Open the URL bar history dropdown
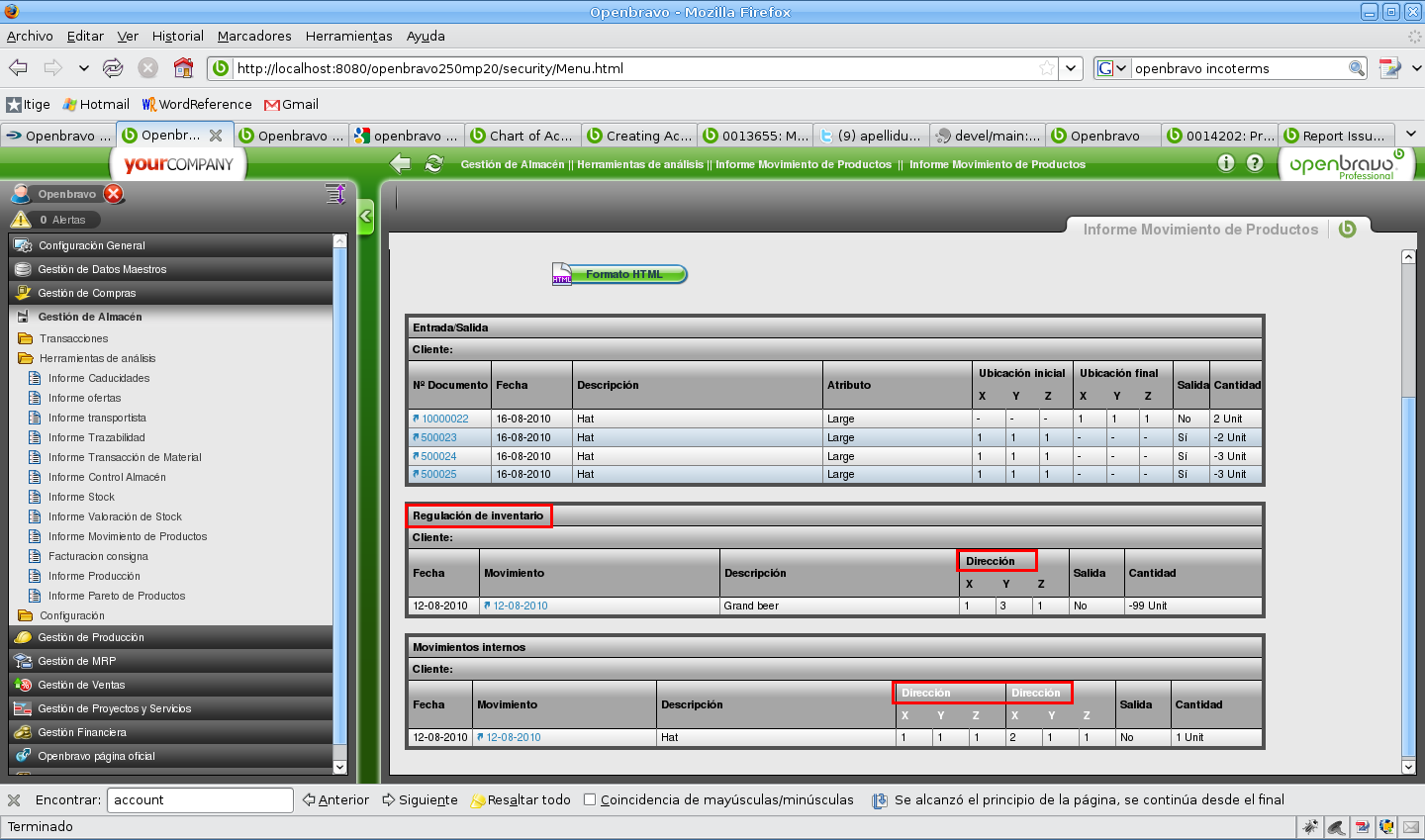Screen dimensions: 1425x840 [1071, 68]
